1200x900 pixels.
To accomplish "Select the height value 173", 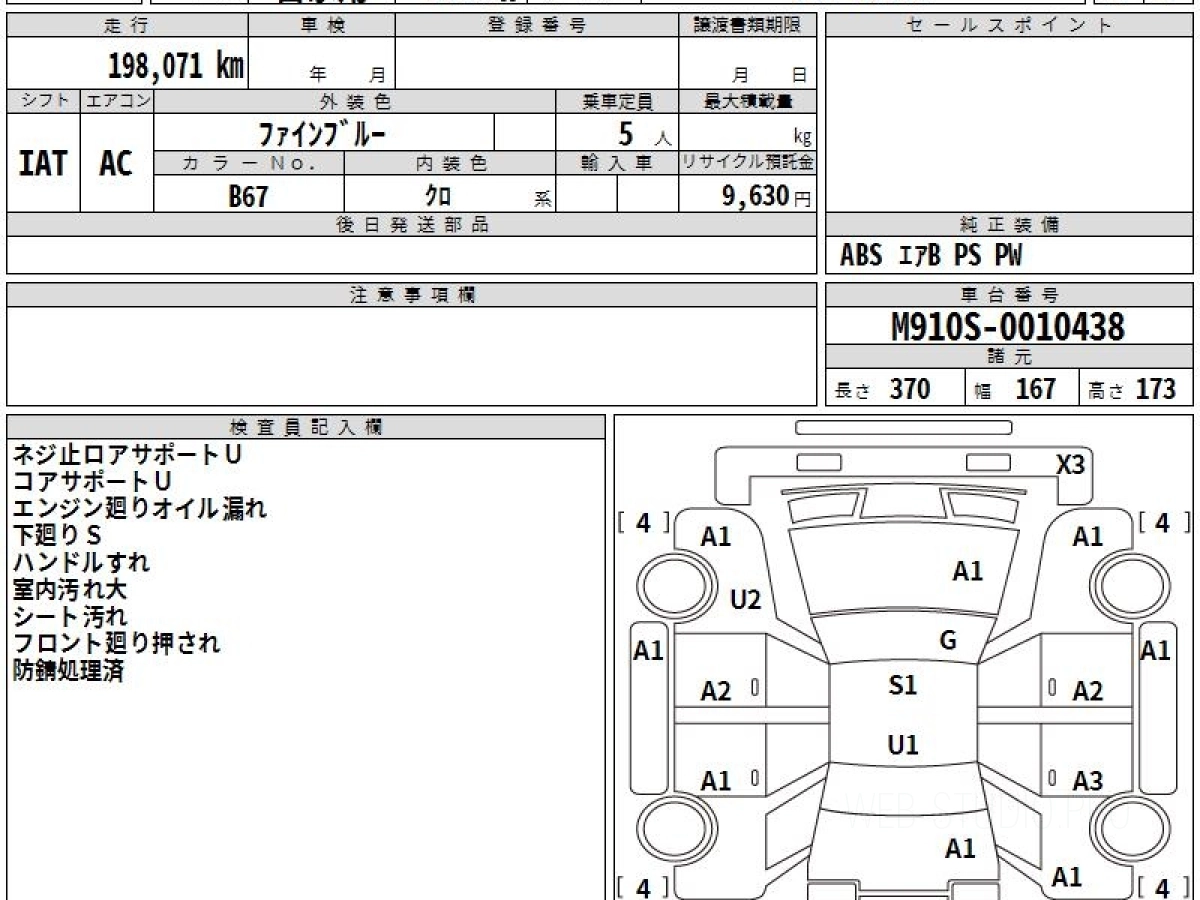I will click(1155, 389).
